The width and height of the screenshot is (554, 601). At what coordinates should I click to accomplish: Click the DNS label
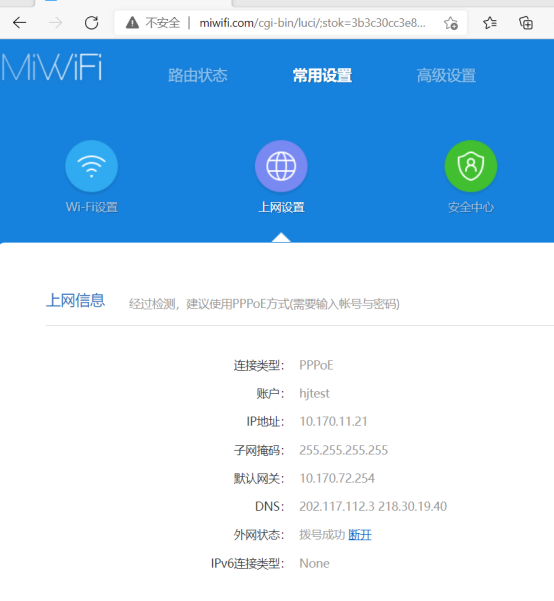click(x=270, y=507)
